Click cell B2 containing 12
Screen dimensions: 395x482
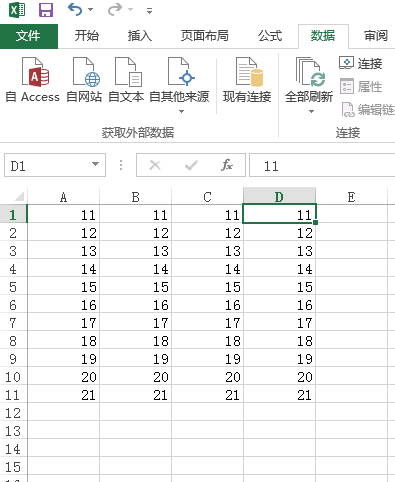pyautogui.click(x=135, y=232)
